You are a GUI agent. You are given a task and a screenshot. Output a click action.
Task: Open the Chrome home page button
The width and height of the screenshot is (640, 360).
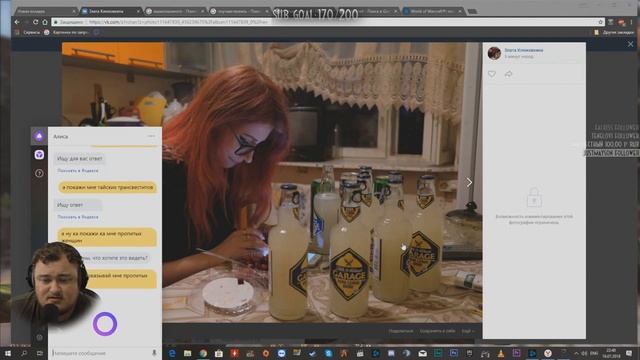(x=45, y=22)
